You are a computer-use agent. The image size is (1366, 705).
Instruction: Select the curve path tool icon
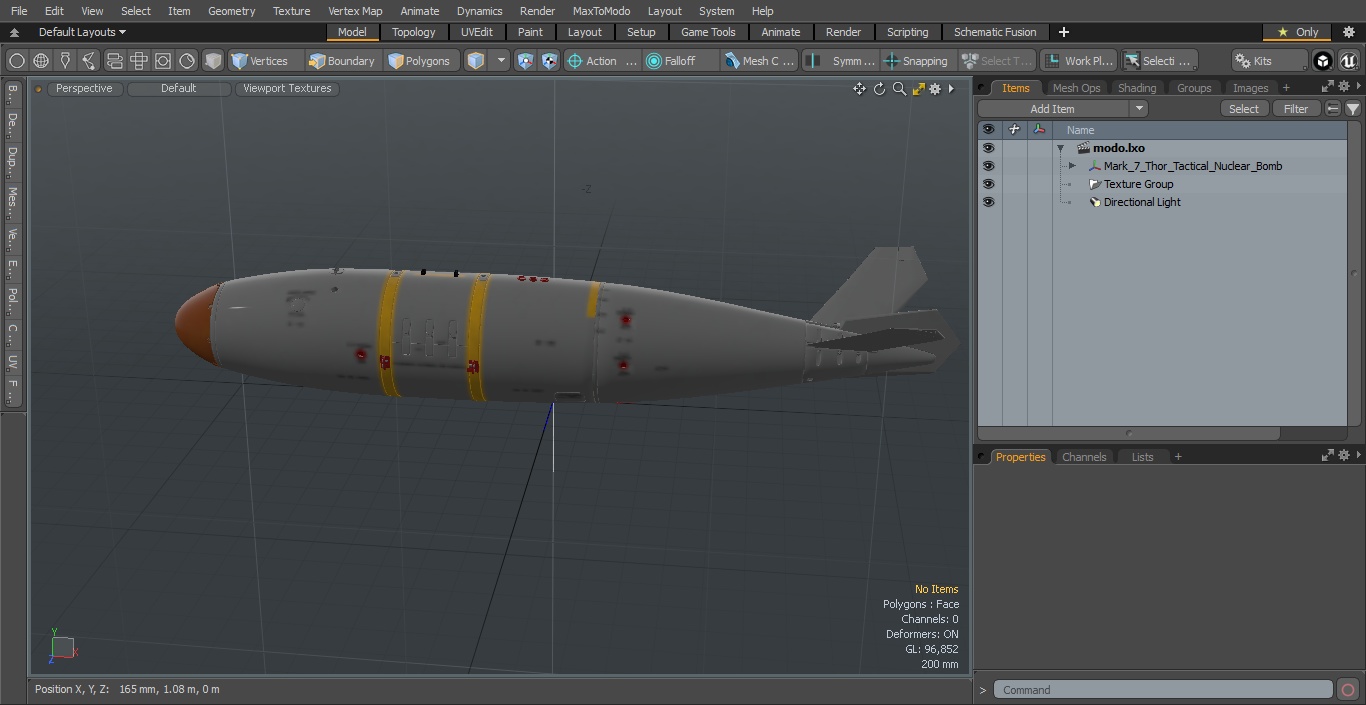pos(89,61)
